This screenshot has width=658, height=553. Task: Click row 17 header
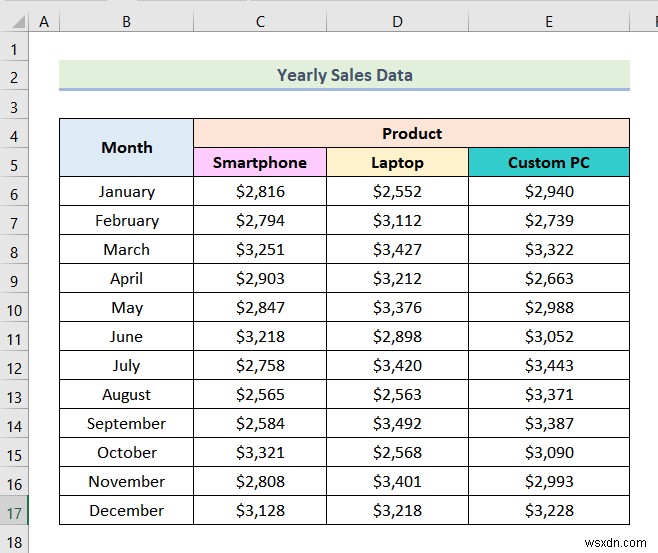15,511
